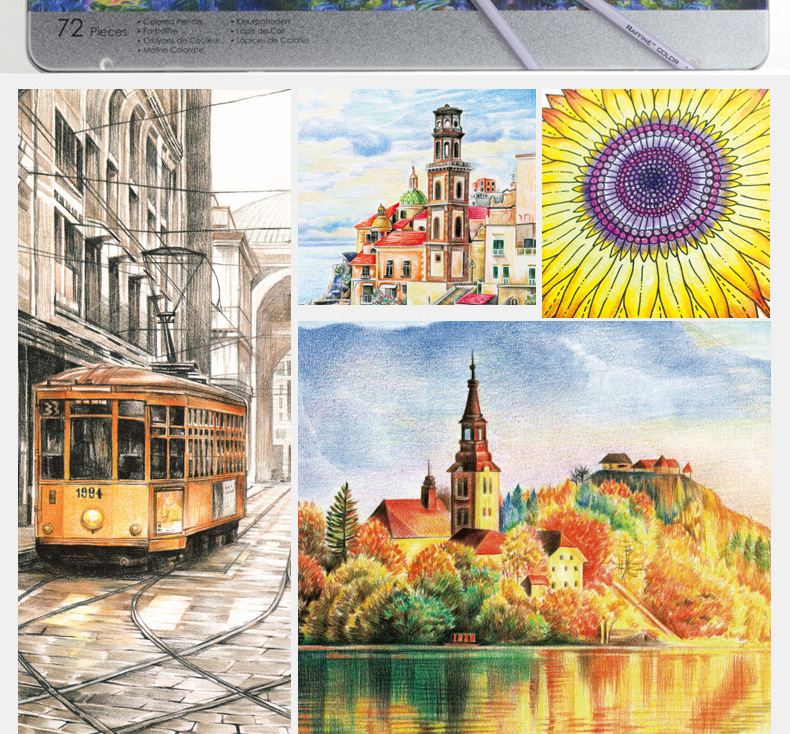Viewport: 790px width, 734px height.
Task: Click the 'Lapices de Colores' label
Action: coord(273,40)
